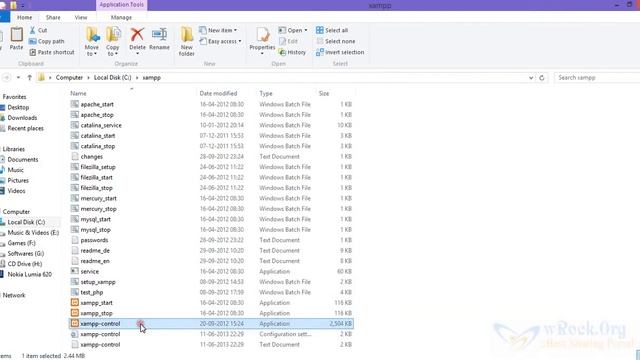This screenshot has height=360, width=640.
Task: Select Local Disk (C:) in navigation pane
Action: [x=26, y=222]
